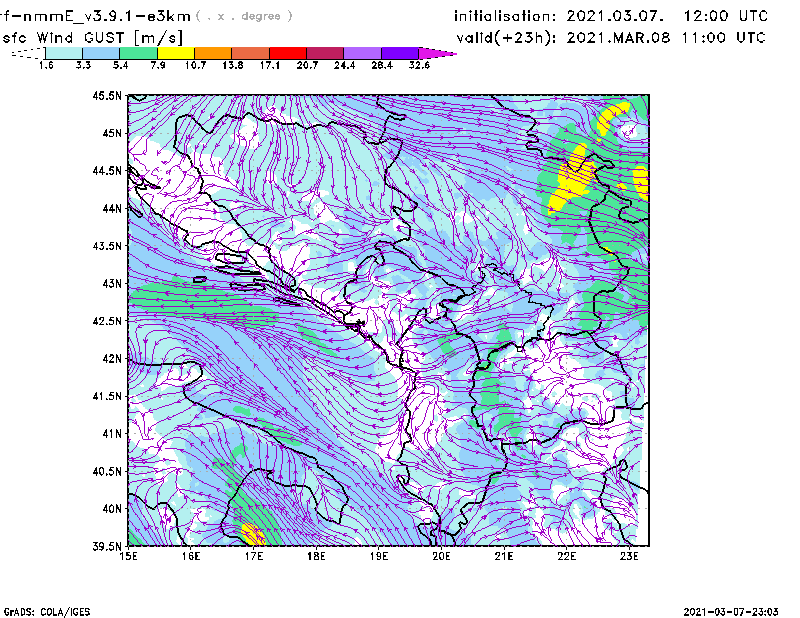Click the 20E longitude label
This screenshot has width=800, height=618.
441,556
